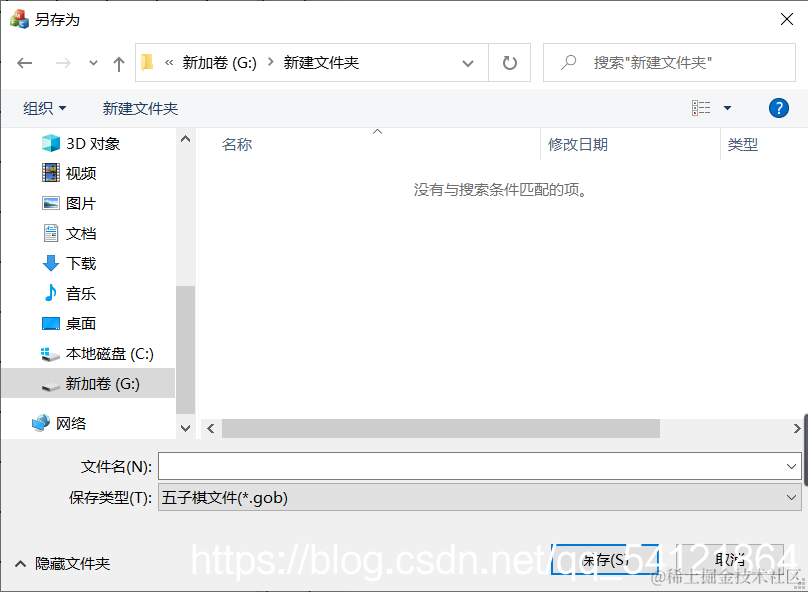This screenshot has width=808, height=592.
Task: Go up one folder level
Action: pos(119,63)
